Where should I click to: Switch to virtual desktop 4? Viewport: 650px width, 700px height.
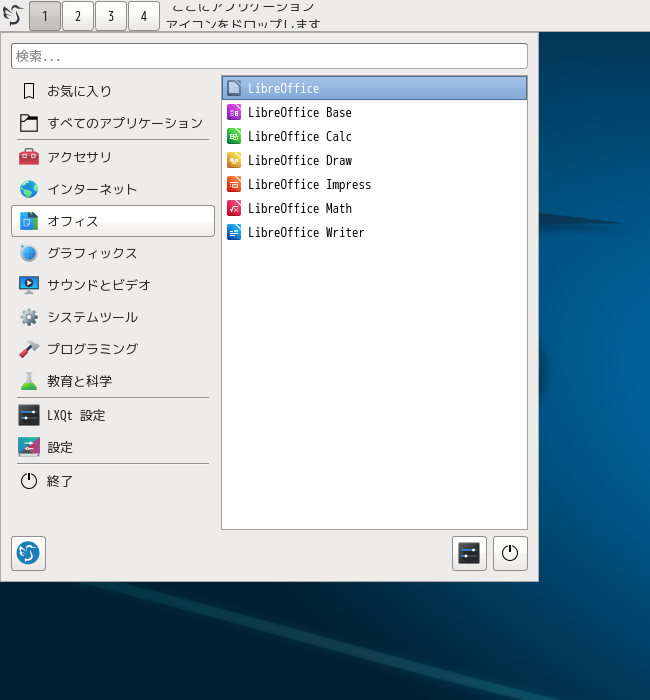pyautogui.click(x=144, y=16)
